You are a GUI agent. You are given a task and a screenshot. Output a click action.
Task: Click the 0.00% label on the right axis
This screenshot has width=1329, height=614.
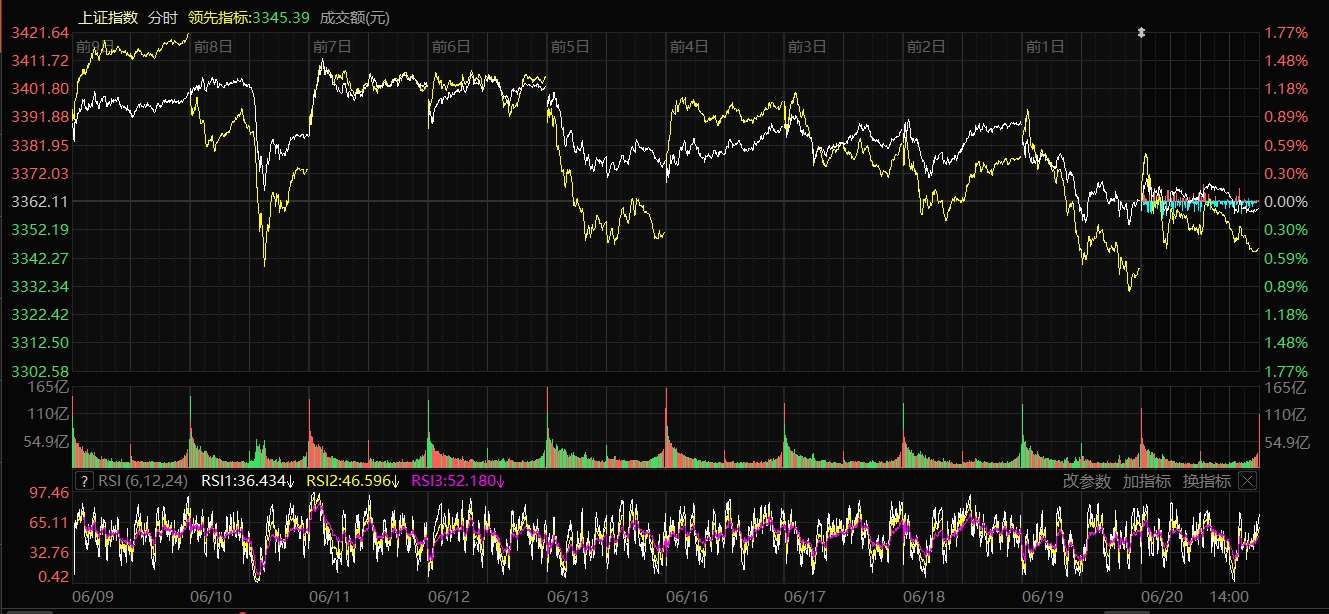pyautogui.click(x=1288, y=201)
